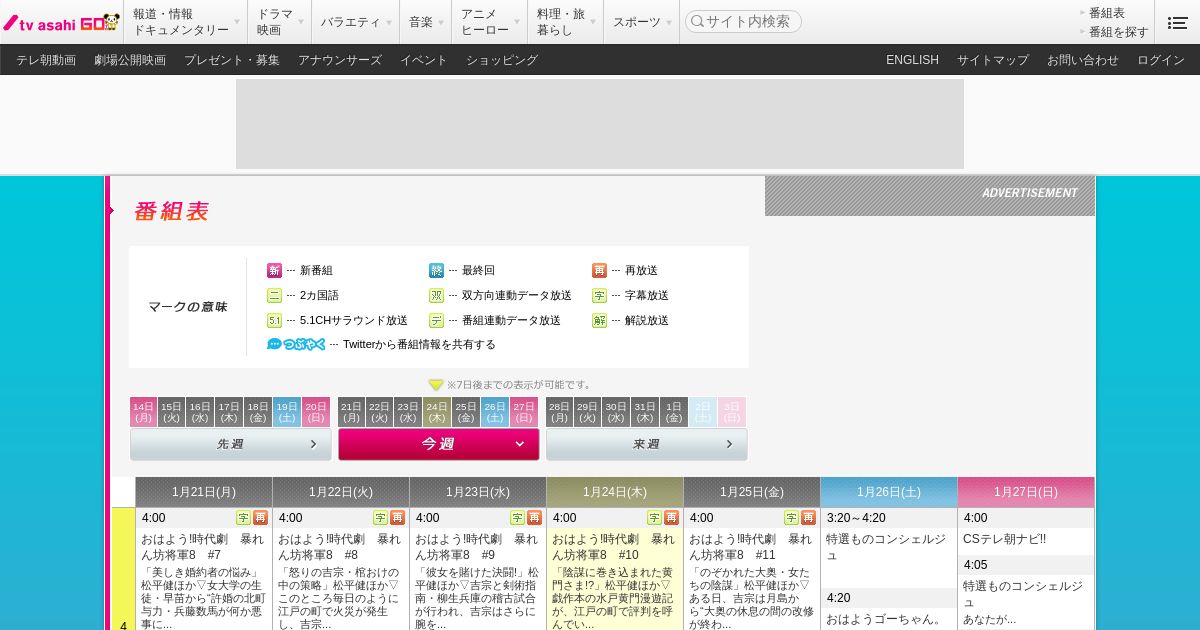Viewport: 1200px width, 630px height.
Task: Click the 再 rerun icon for 1月23日 4:00
Action: pyautogui.click(x=534, y=518)
